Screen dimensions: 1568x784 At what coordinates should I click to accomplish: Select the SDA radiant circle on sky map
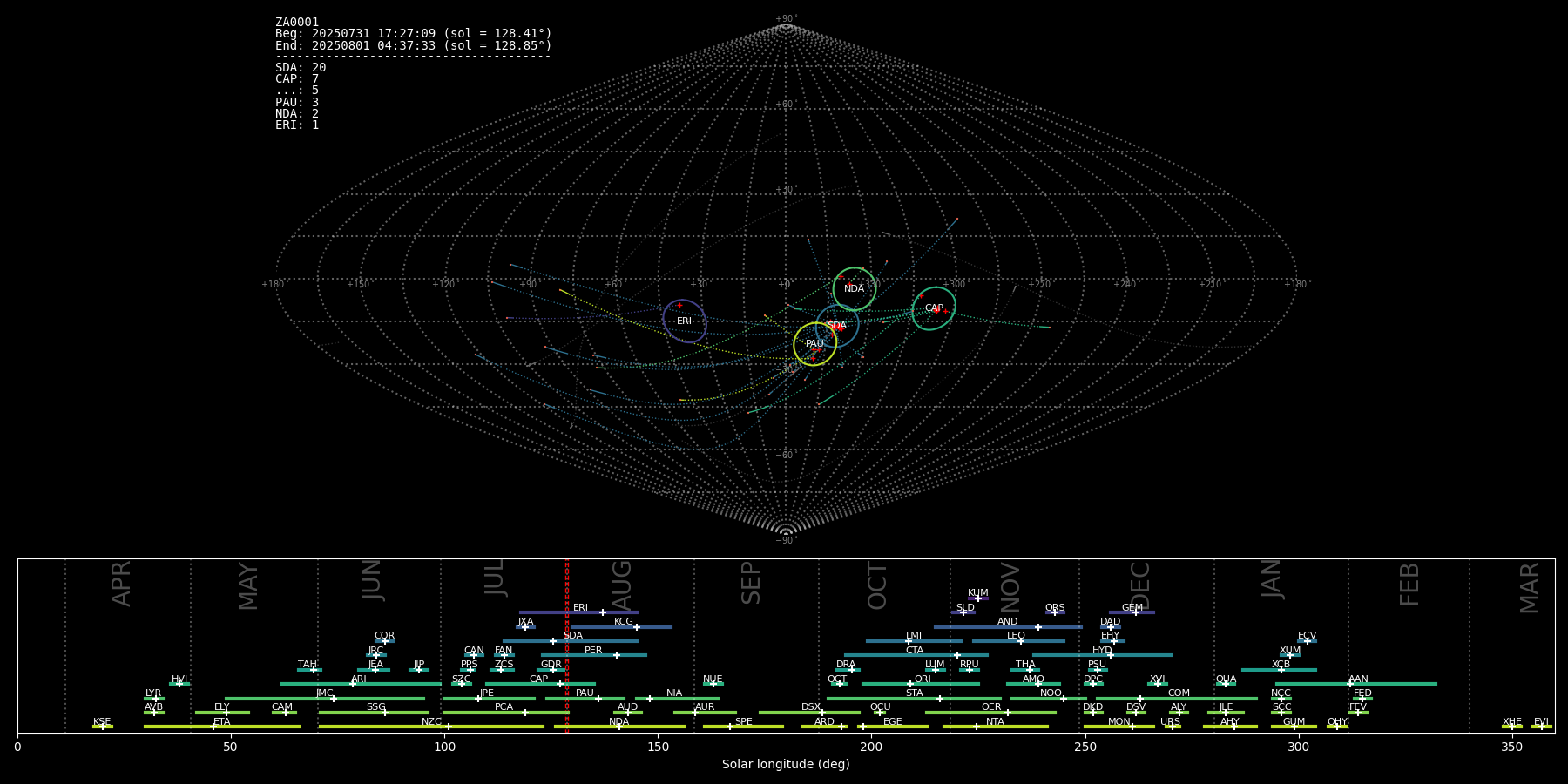[837, 326]
